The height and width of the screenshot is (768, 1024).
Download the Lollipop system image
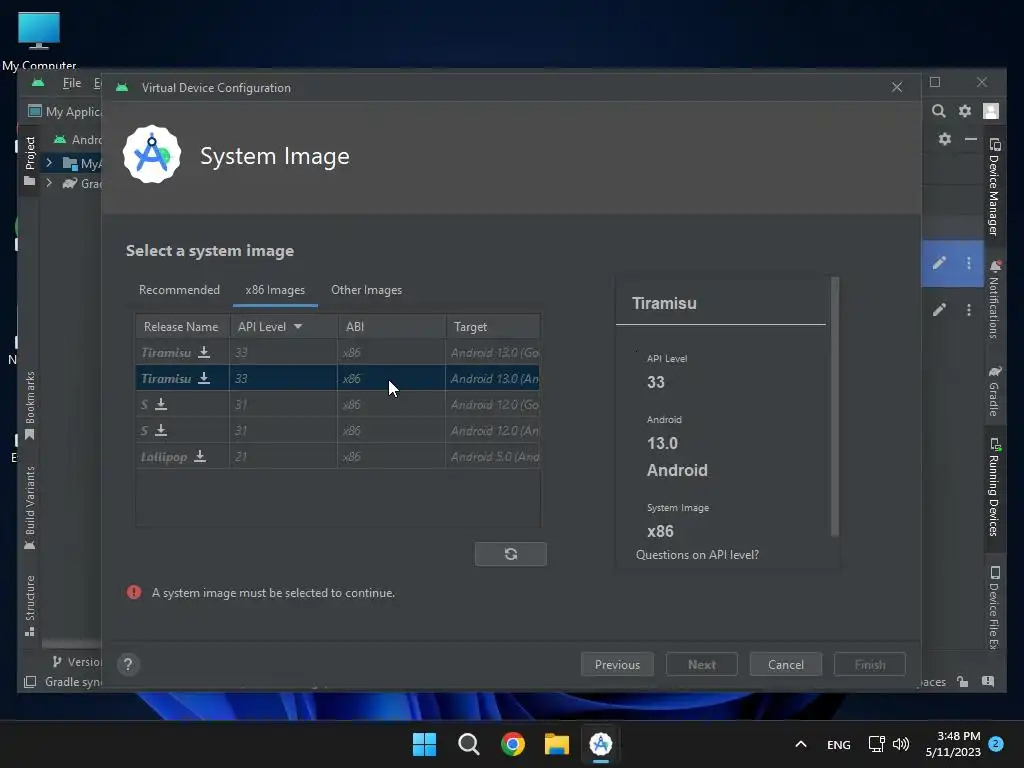200,456
